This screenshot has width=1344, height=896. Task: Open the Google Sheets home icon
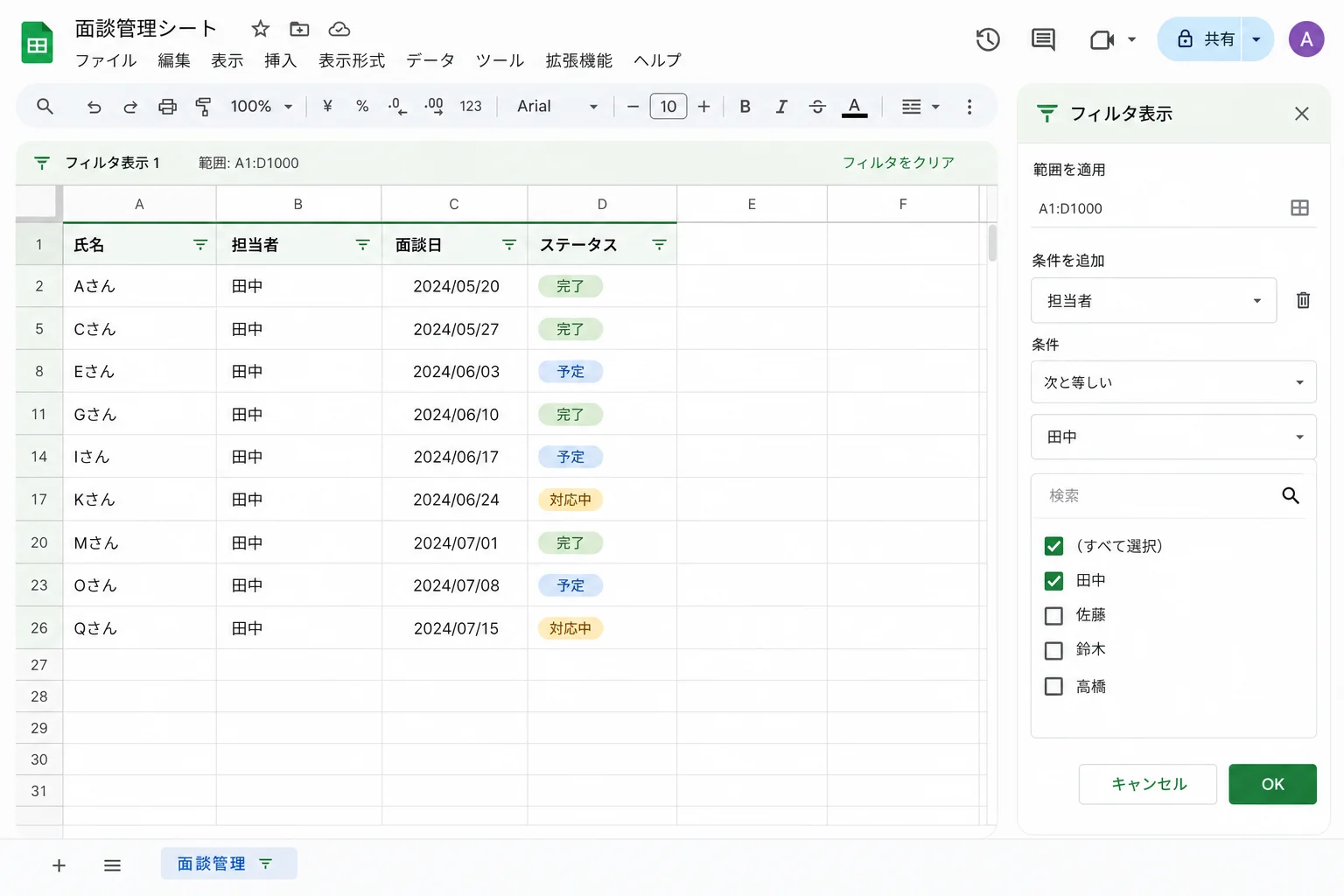tap(37, 43)
